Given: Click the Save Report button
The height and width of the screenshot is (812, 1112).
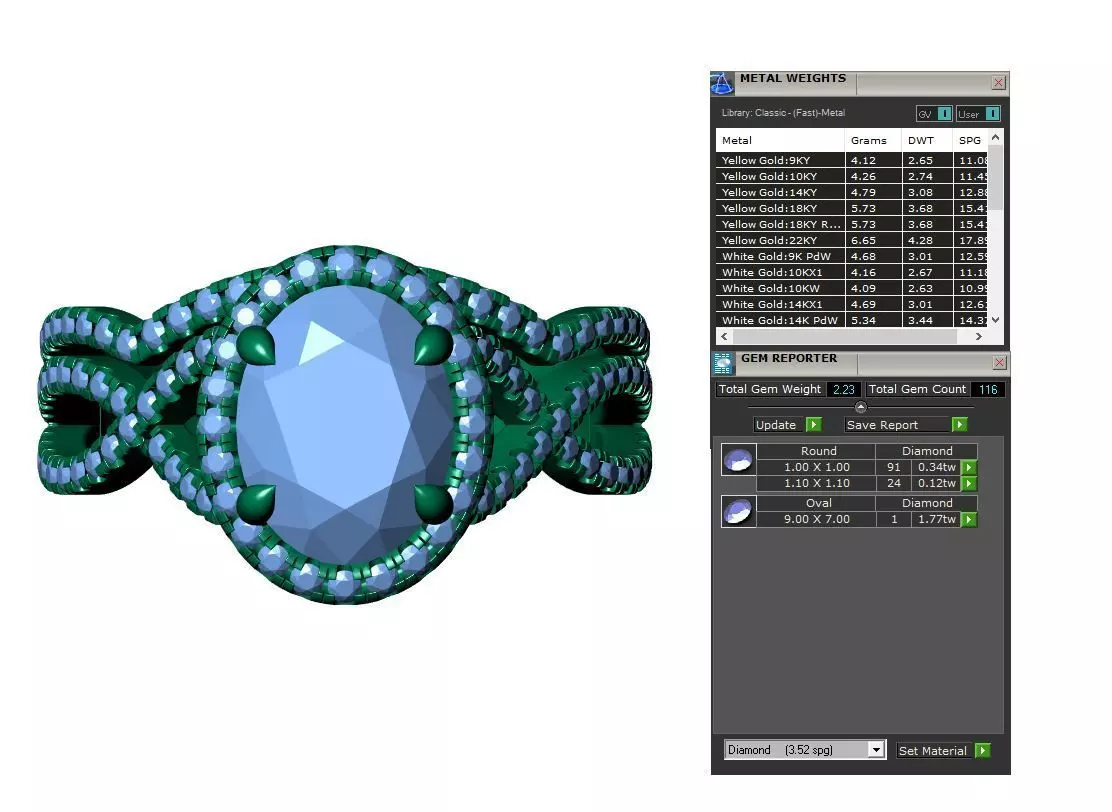Looking at the screenshot, I should point(895,425).
